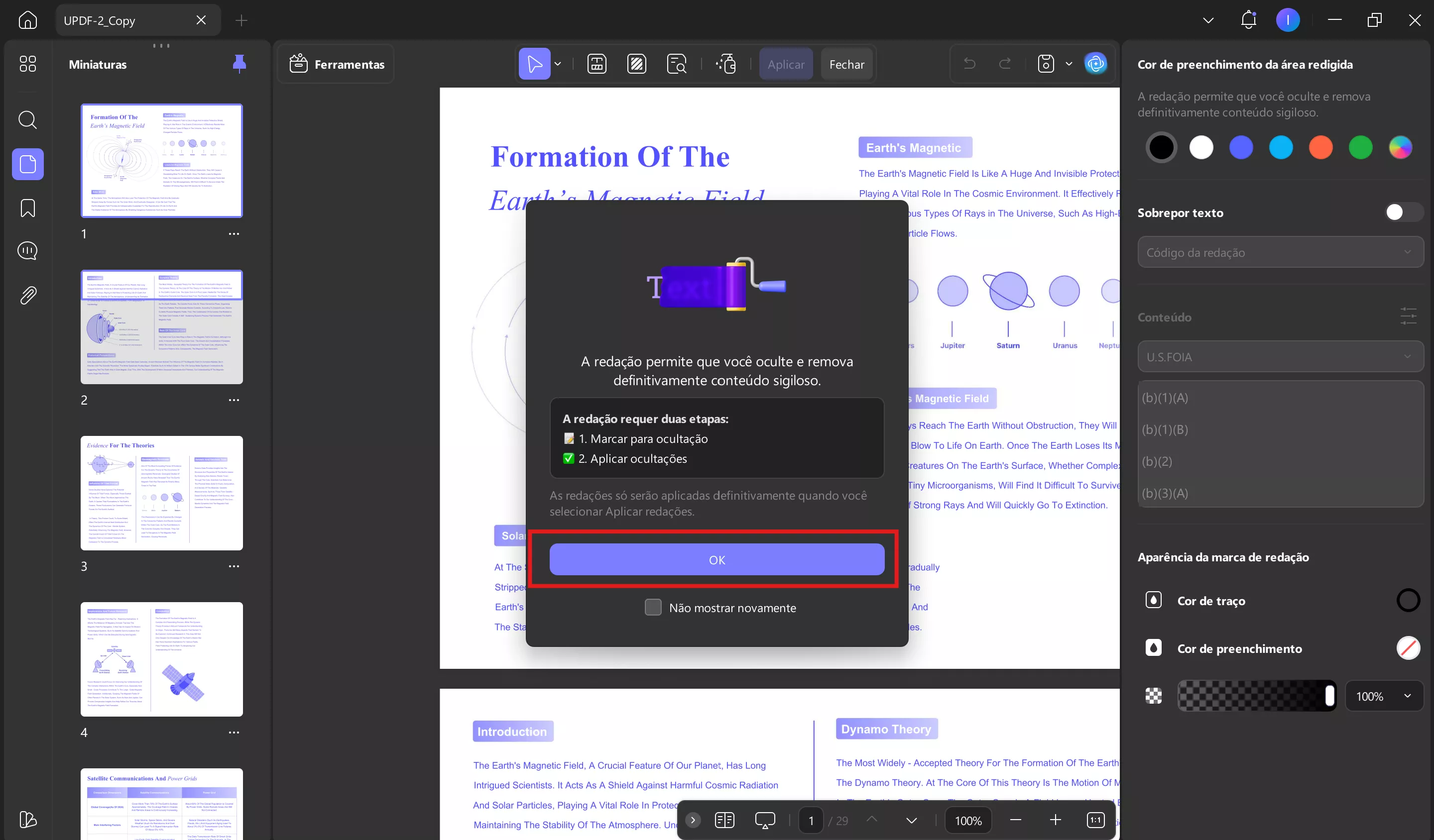Choose the redact text marking tool
Image resolution: width=1434 pixels, height=840 pixels.
(597, 64)
